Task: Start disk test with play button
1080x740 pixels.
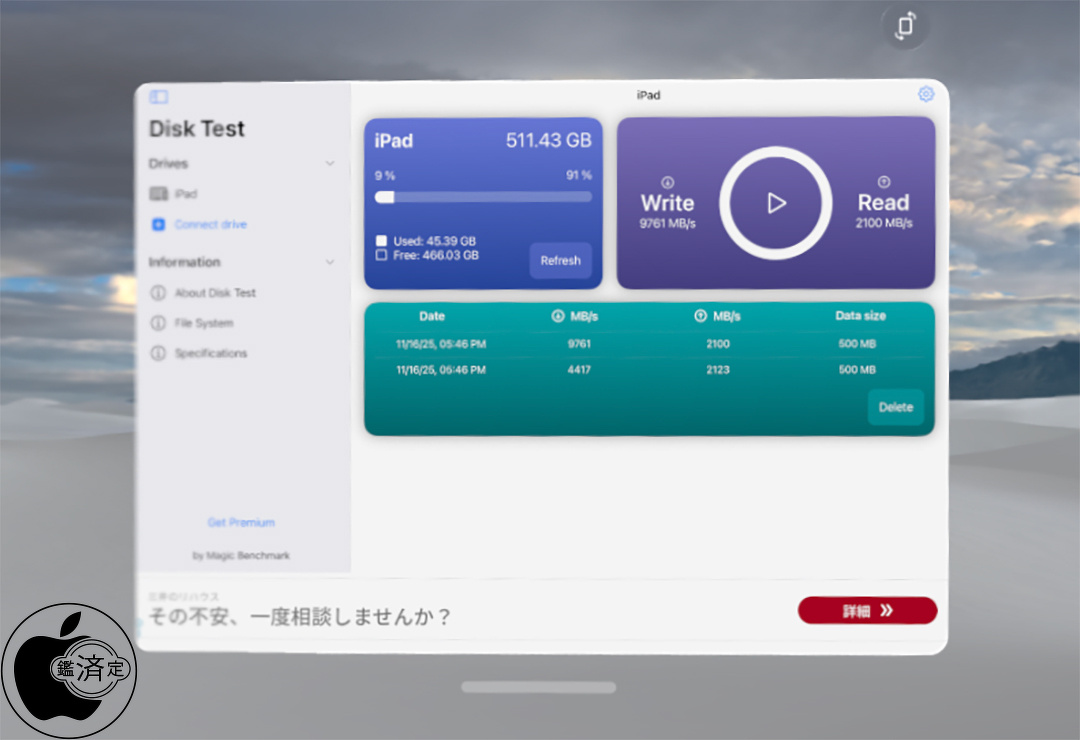Action: (776, 203)
